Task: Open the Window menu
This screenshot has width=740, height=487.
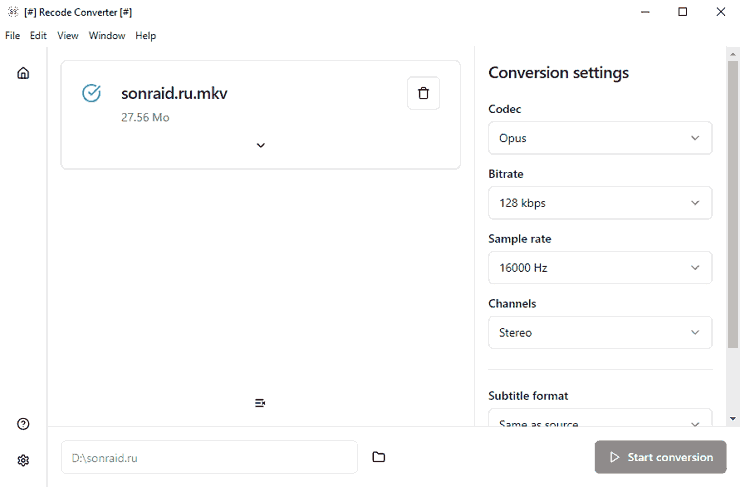Action: (107, 35)
